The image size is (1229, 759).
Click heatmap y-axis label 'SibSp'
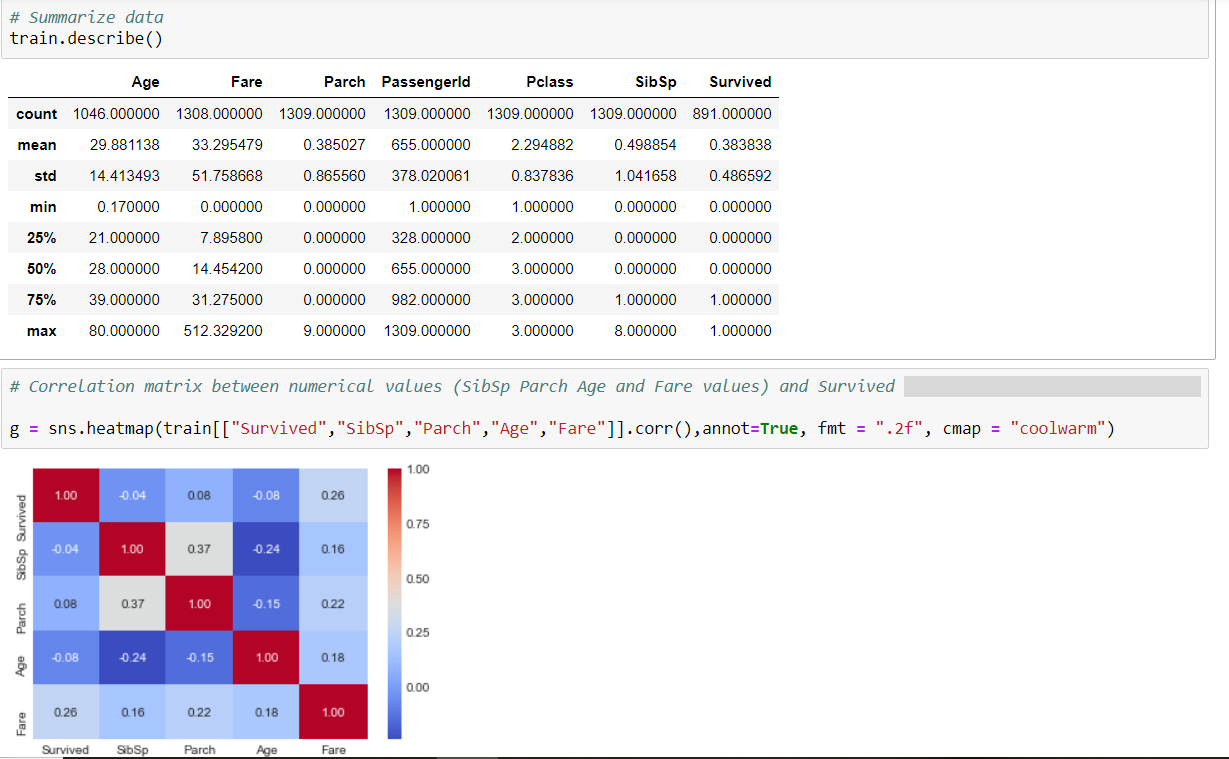[21, 565]
